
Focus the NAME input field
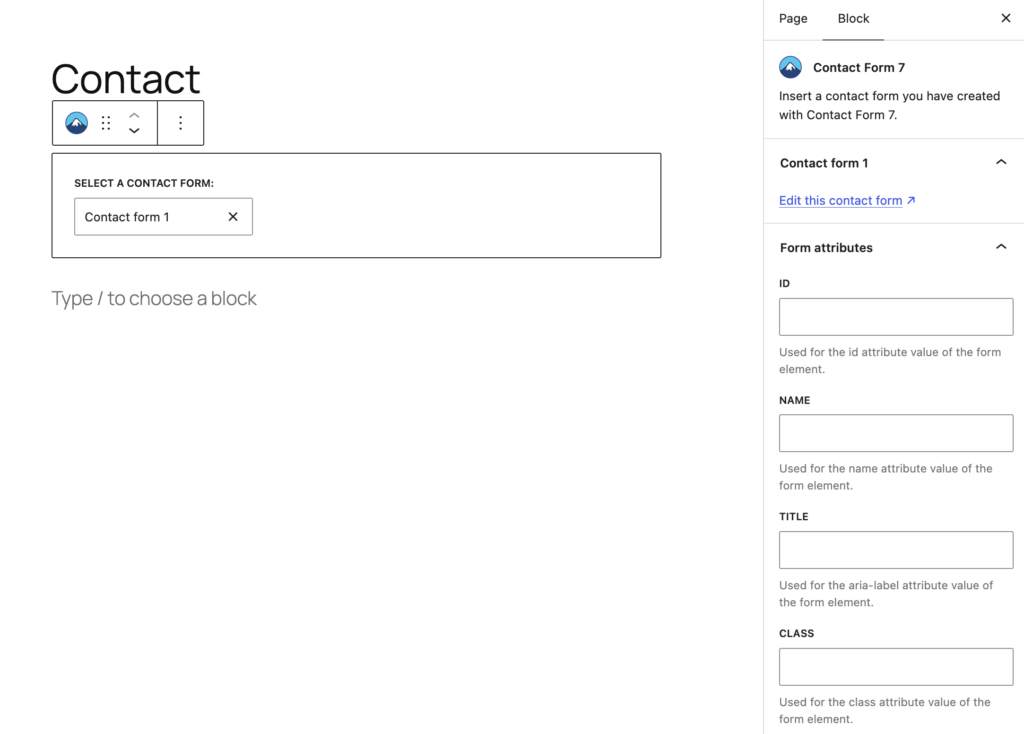[896, 433]
